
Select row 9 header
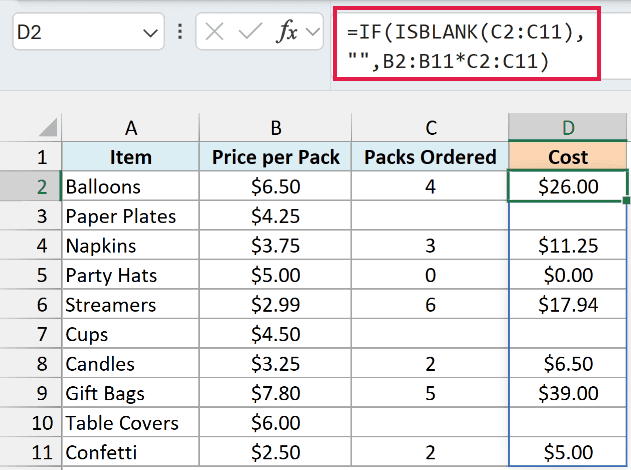31,393
